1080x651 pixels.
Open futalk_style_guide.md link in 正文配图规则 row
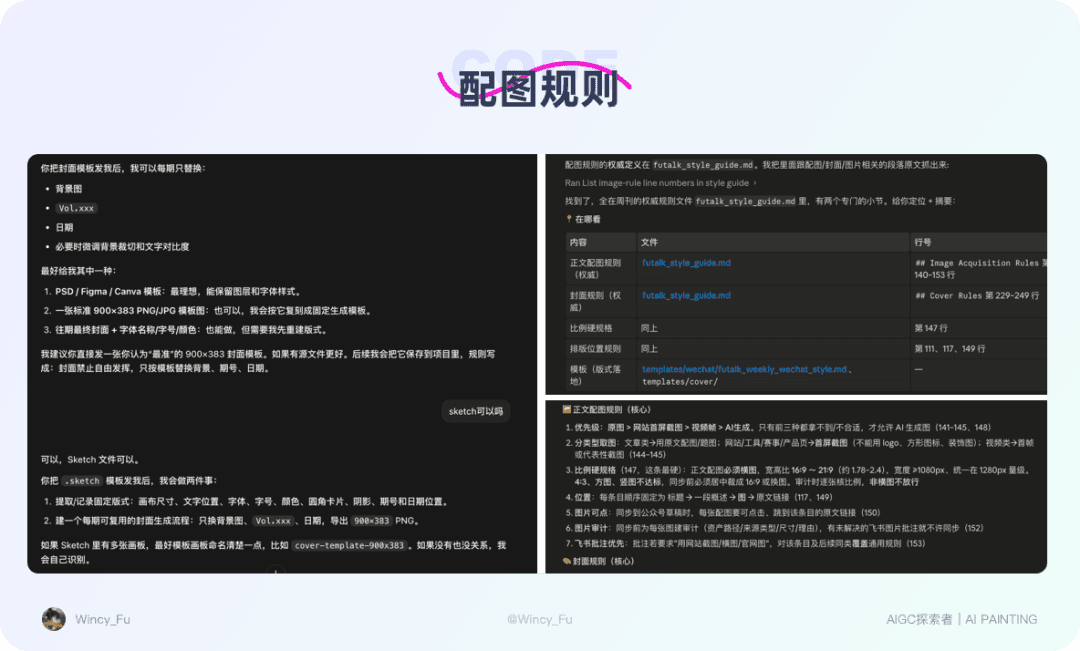pos(686,262)
